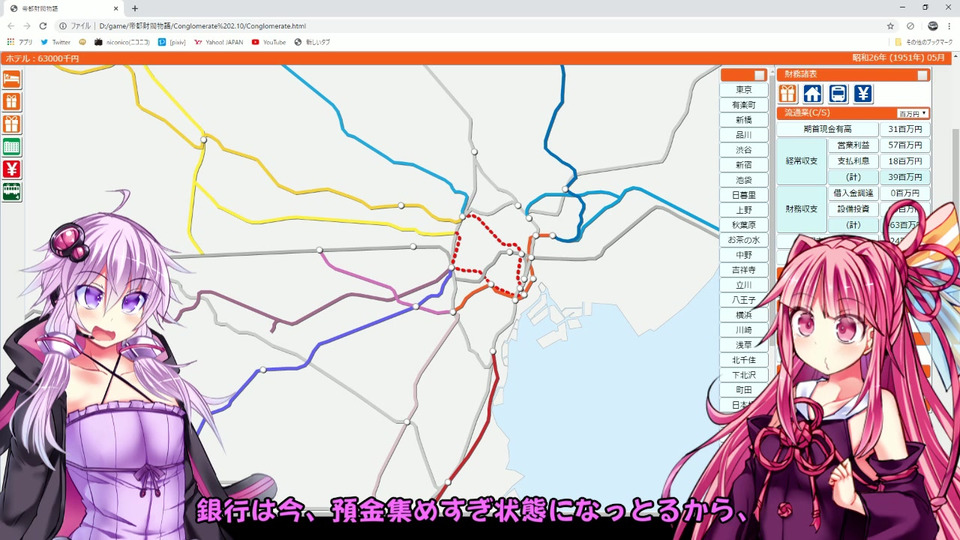Open the pixiv bookmark
960x540 pixels.
[172, 42]
